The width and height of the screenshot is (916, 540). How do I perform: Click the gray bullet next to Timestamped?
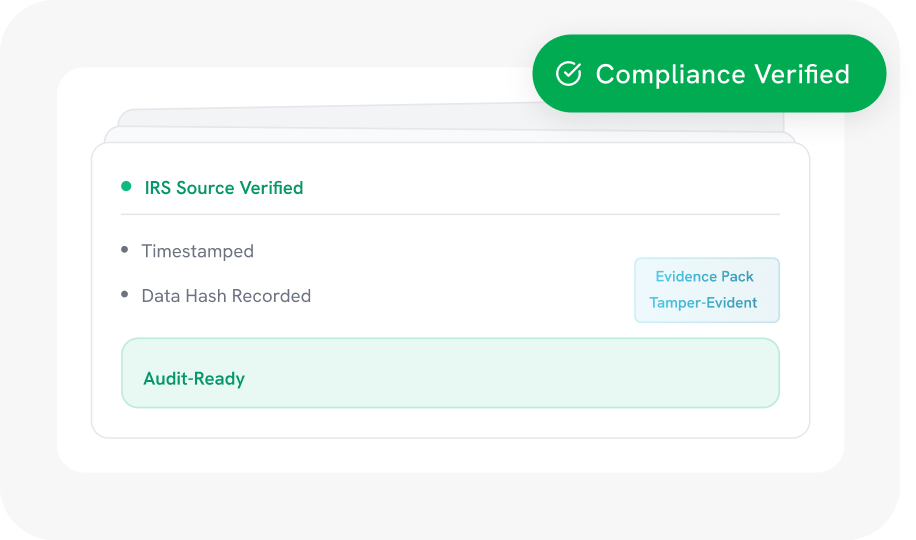click(x=125, y=250)
